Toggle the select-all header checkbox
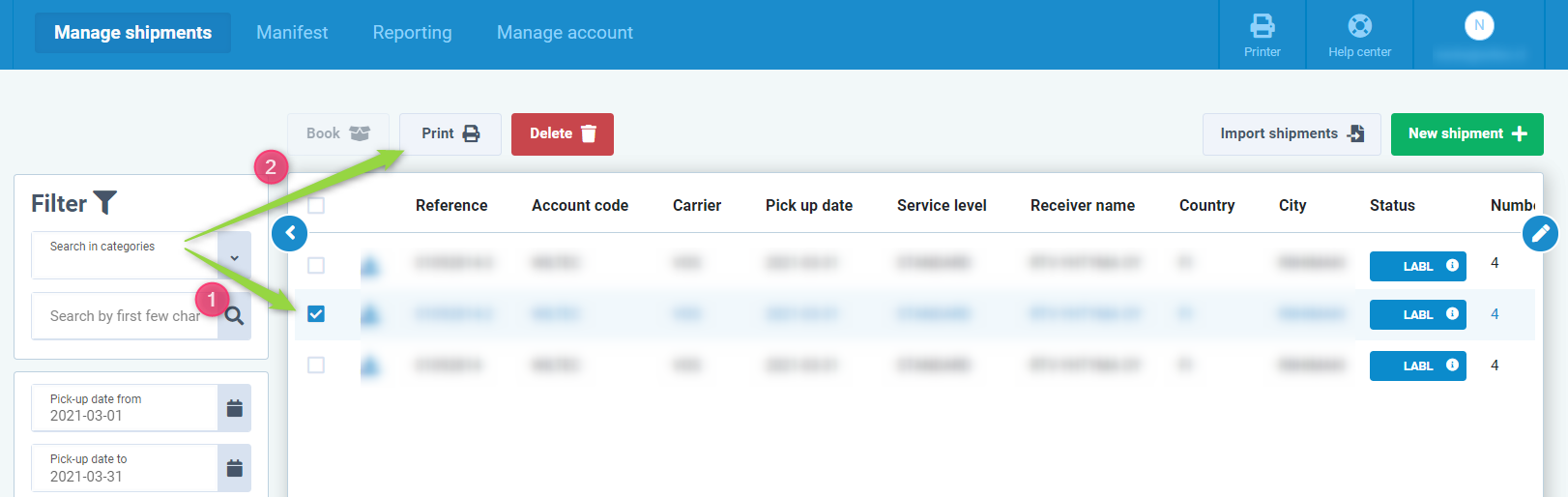Viewport: 1568px width, 497px height. click(316, 205)
